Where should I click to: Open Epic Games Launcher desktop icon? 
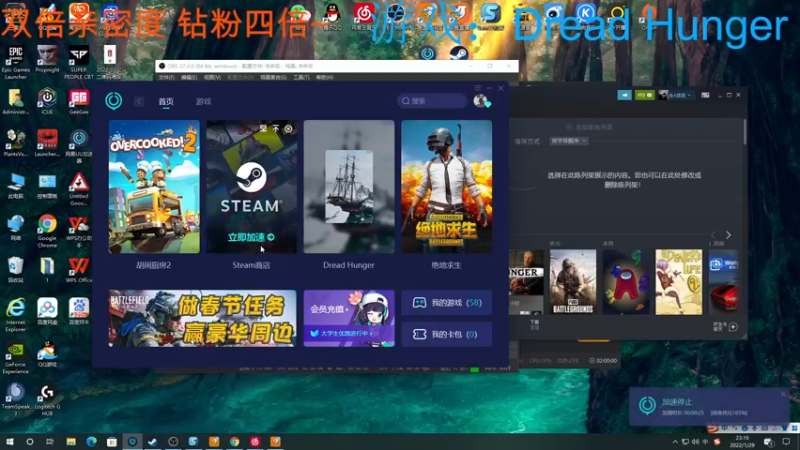point(15,63)
